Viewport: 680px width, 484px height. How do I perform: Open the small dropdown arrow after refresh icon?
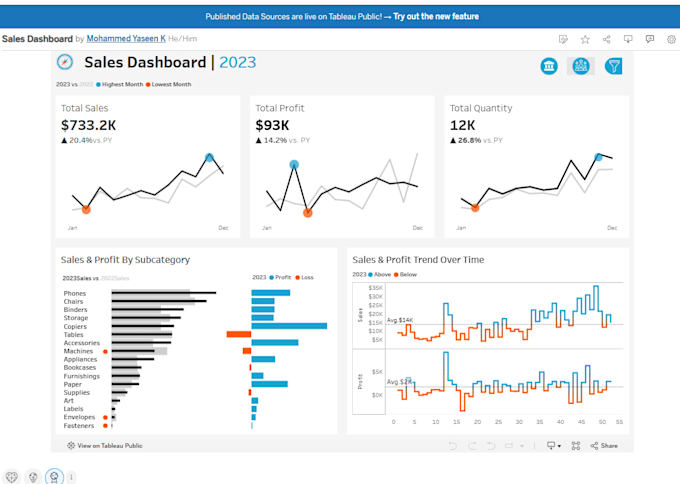(x=522, y=446)
